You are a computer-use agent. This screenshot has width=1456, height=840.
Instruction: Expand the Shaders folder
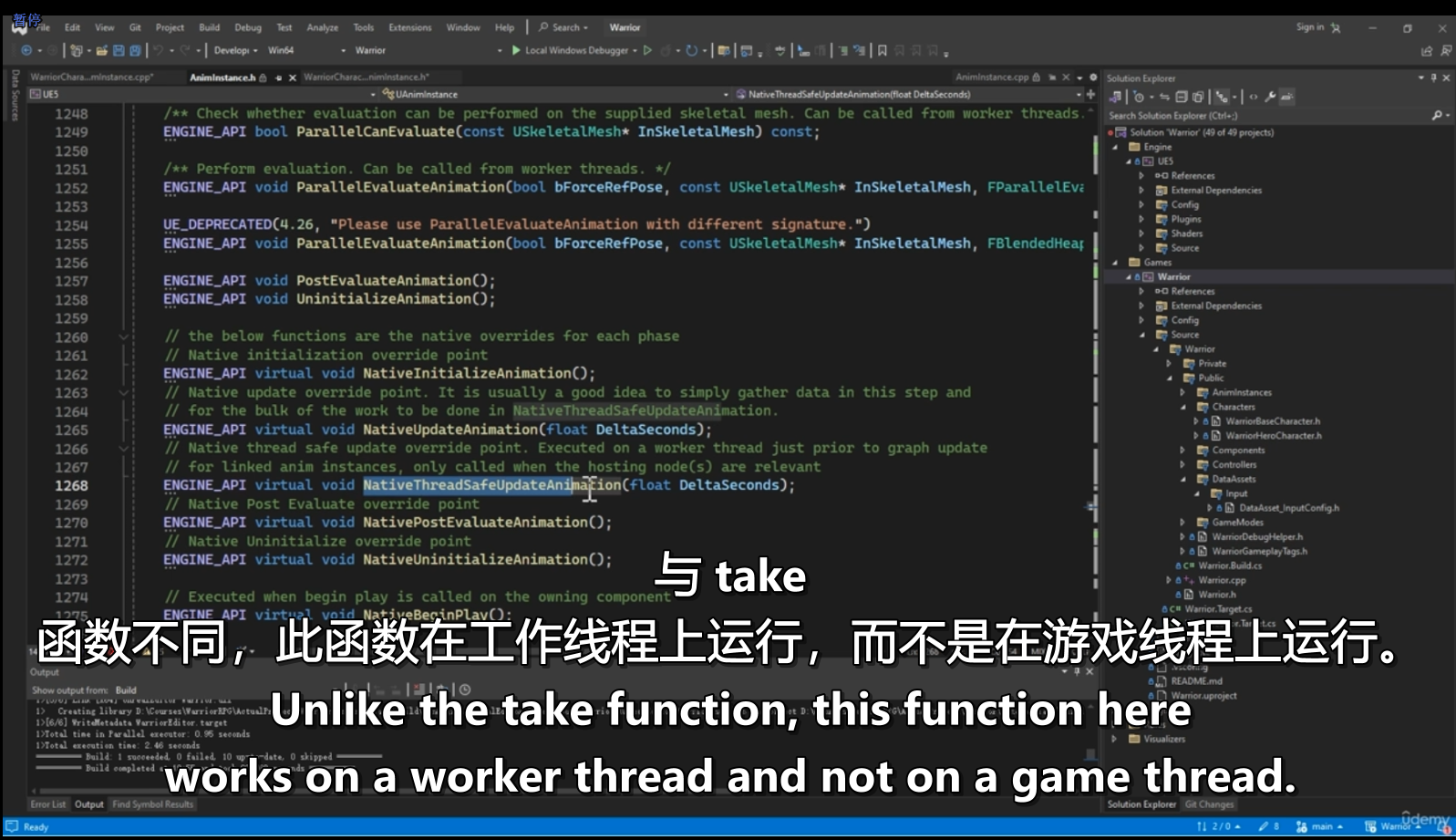1141,233
